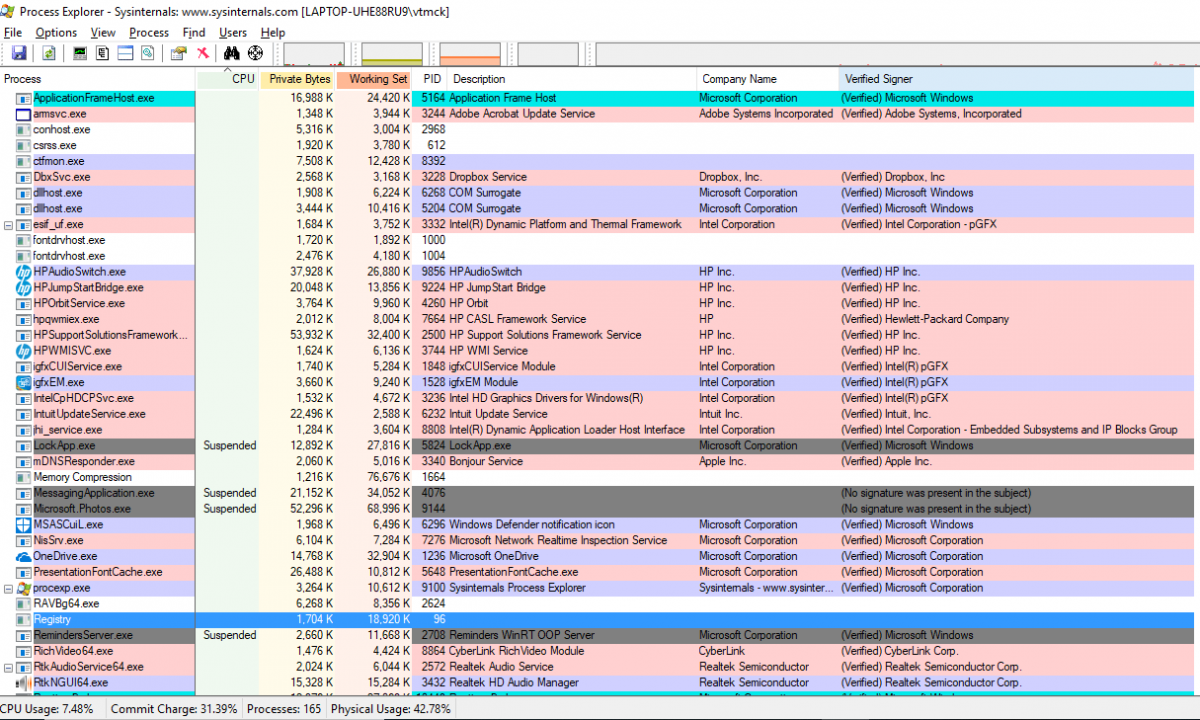Click the ApplicationFrameHost.exe process icon
The width and height of the screenshot is (1200, 720).
(24, 98)
